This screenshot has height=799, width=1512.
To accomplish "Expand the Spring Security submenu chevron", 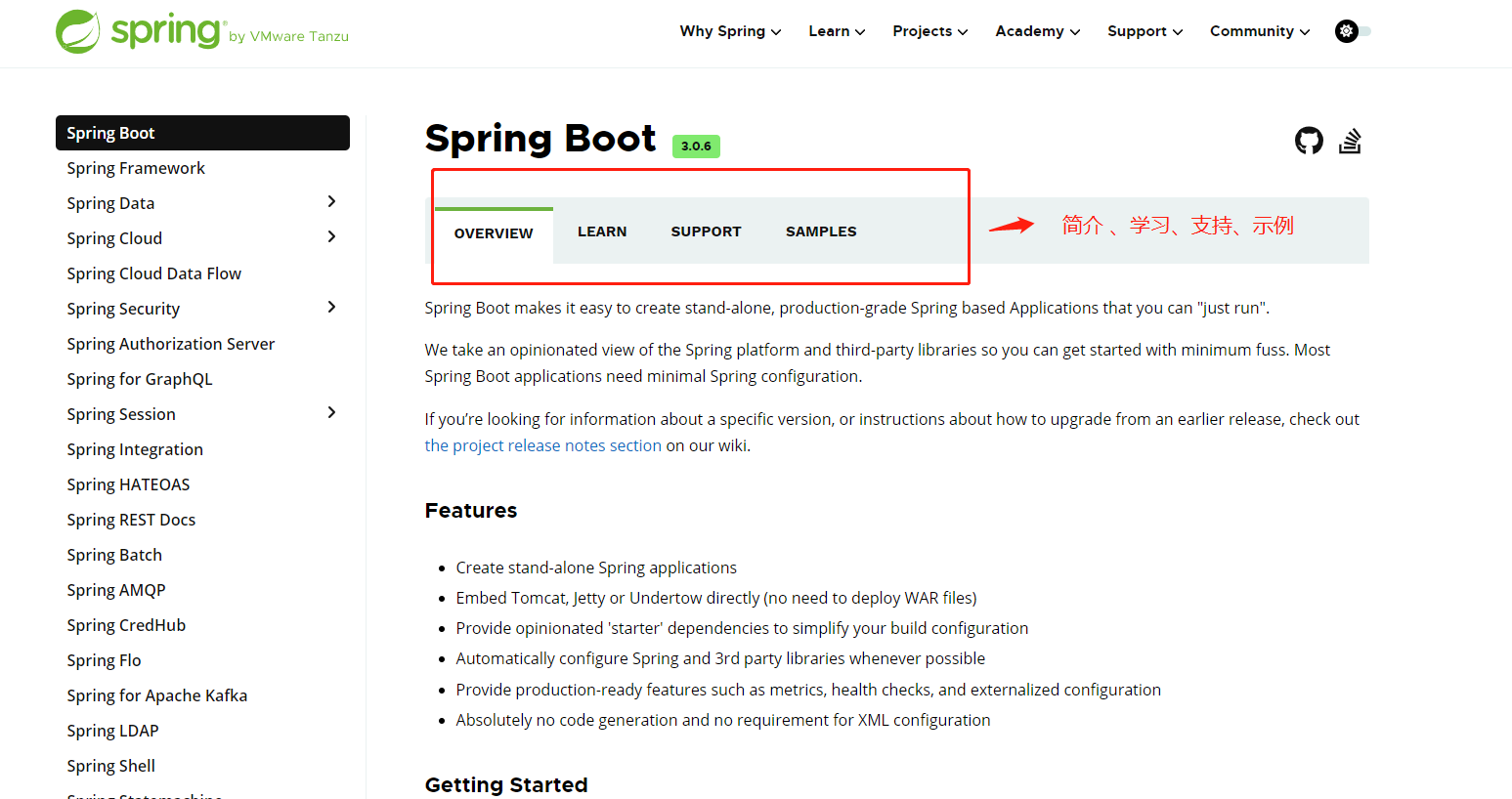I will pyautogui.click(x=331, y=307).
